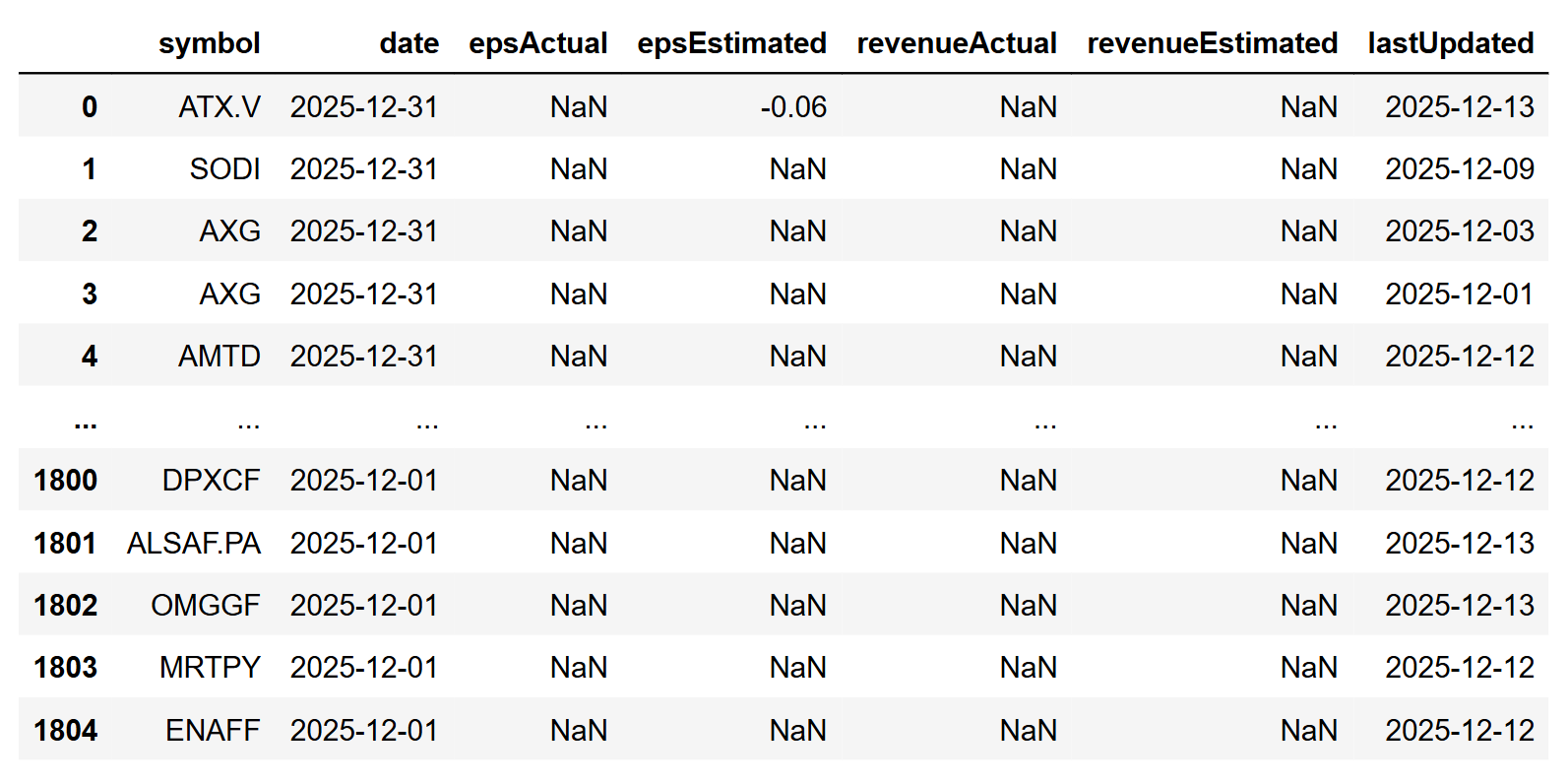The height and width of the screenshot is (784, 1568).
Task: Select the ENAFF symbol cell
Action: tap(213, 730)
